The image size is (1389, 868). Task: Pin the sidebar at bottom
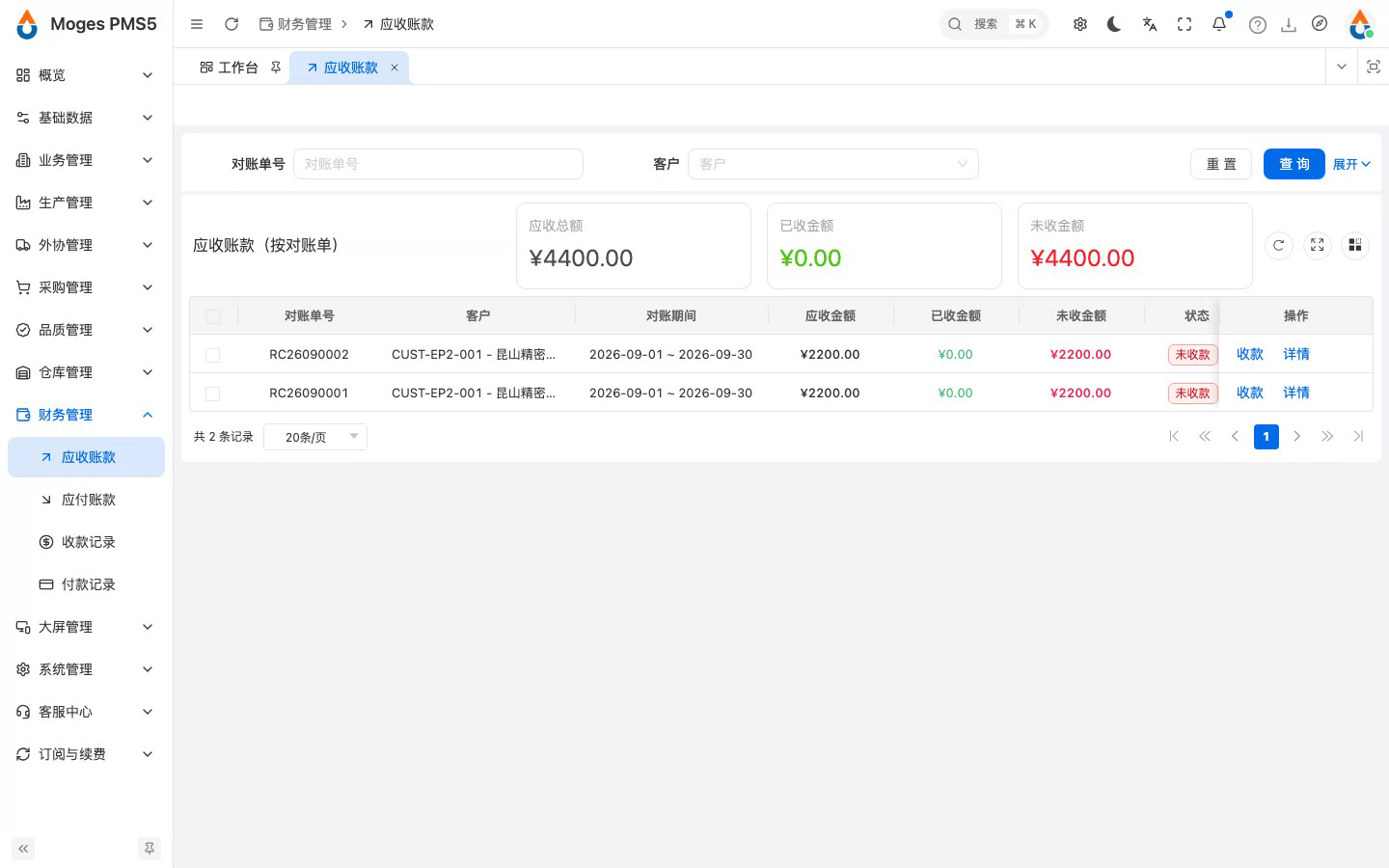150,849
